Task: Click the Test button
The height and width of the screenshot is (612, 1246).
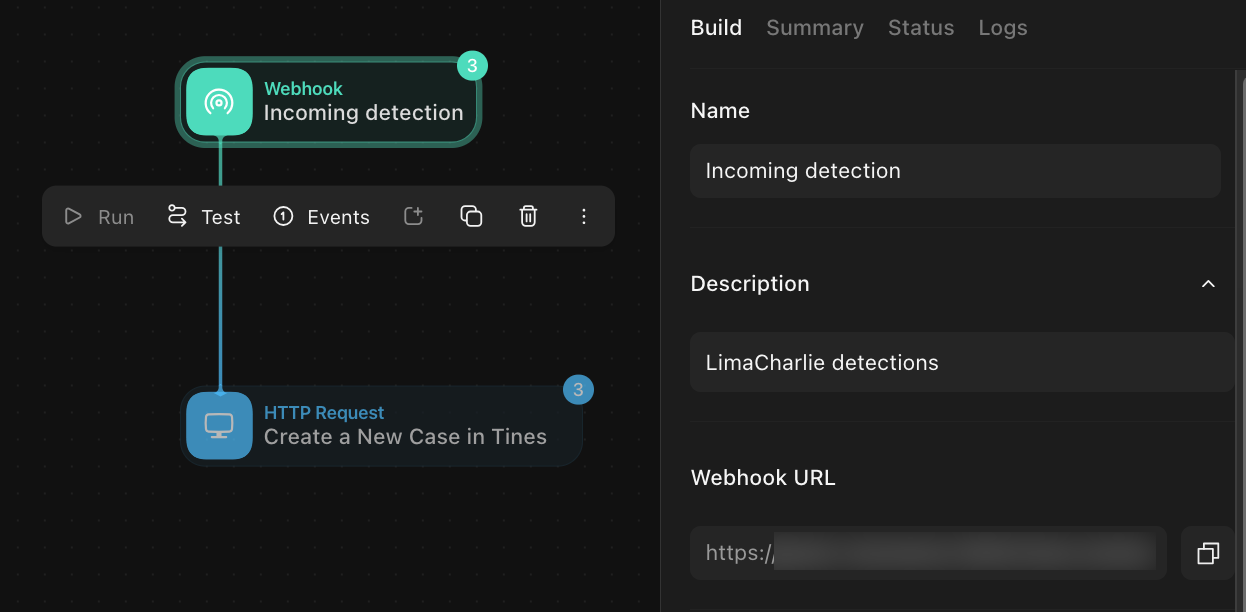Action: (x=204, y=217)
